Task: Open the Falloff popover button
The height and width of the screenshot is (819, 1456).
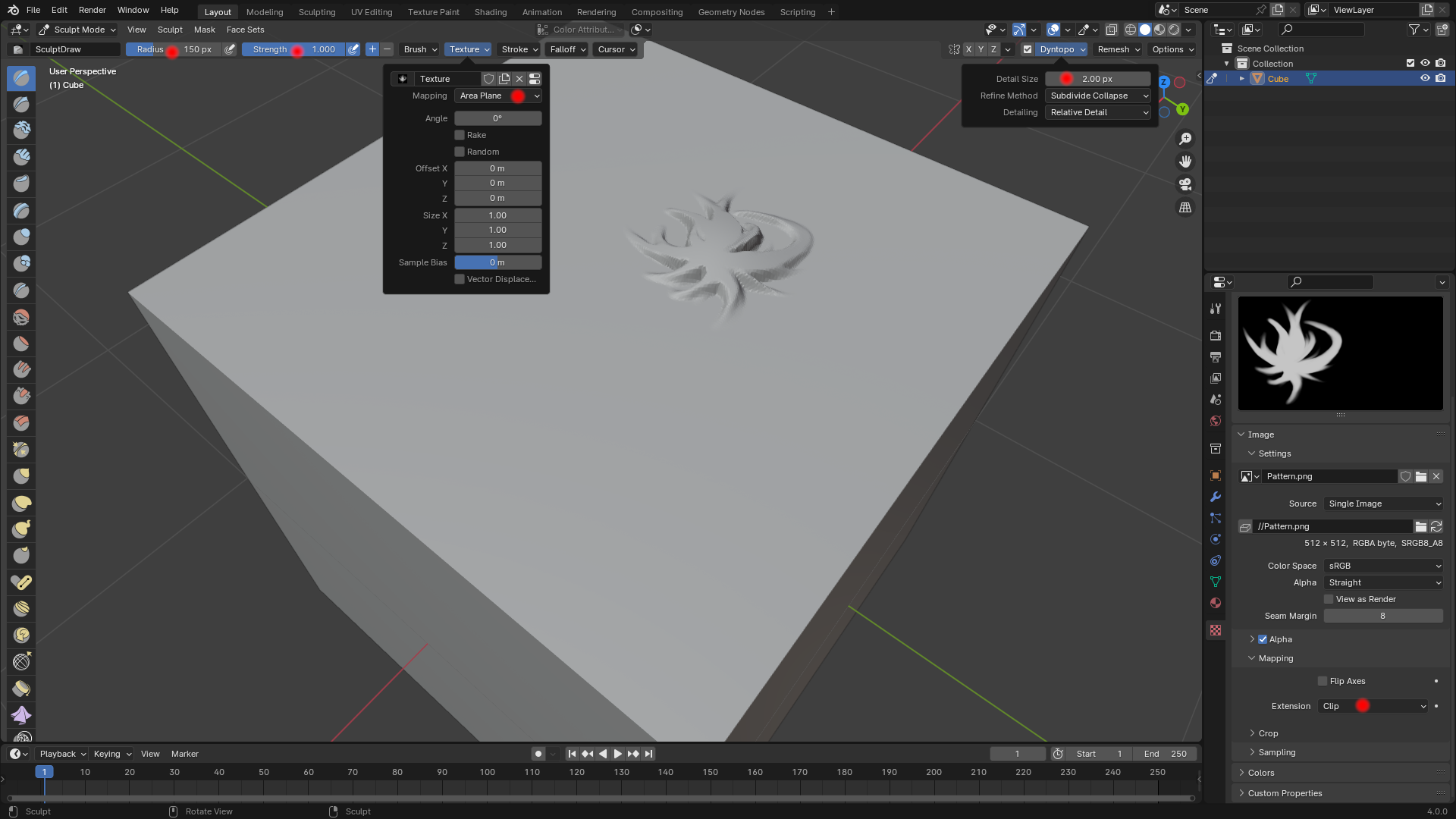Action: pos(567,49)
